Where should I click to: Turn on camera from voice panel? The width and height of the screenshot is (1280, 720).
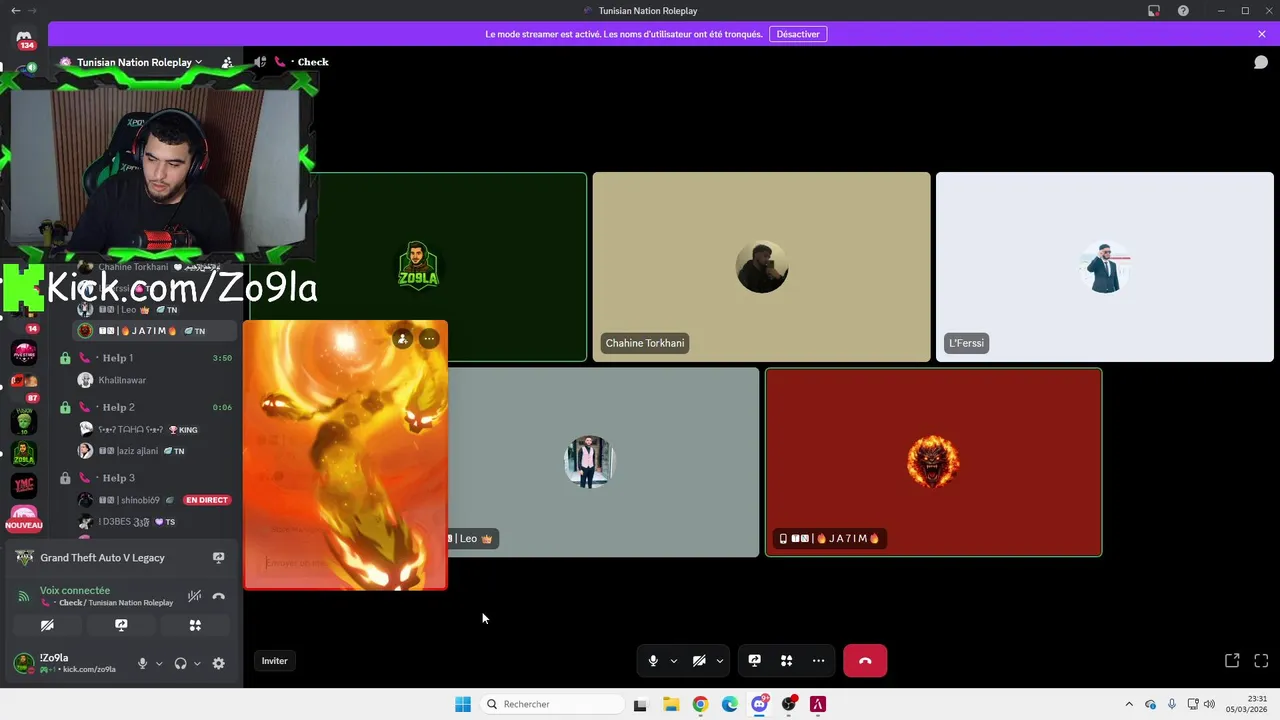pos(47,625)
